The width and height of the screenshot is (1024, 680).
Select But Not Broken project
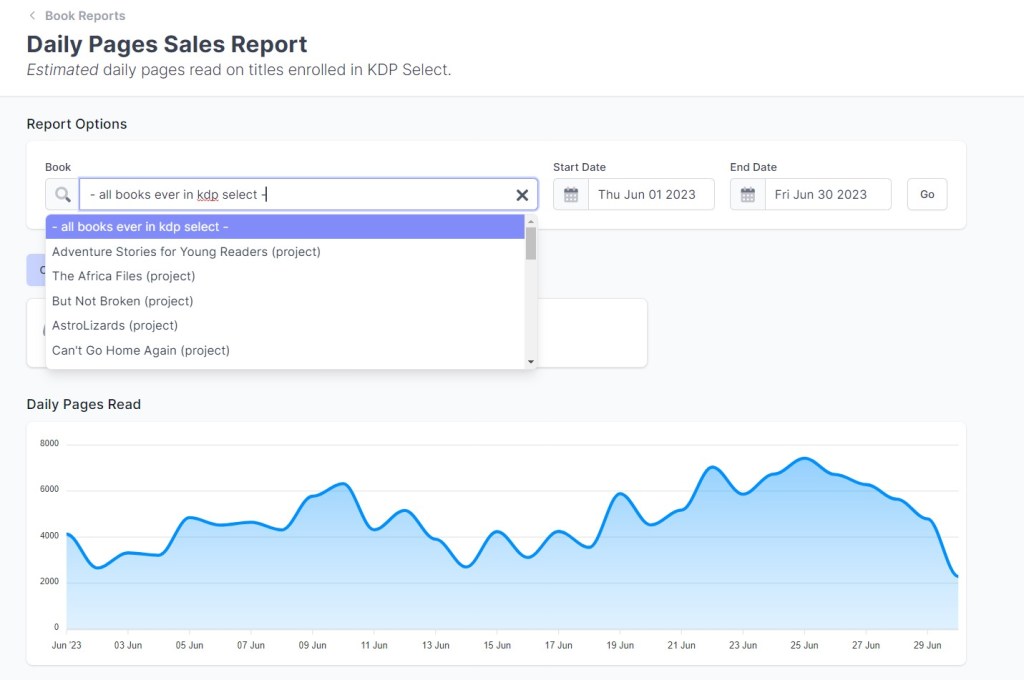[x=122, y=301]
